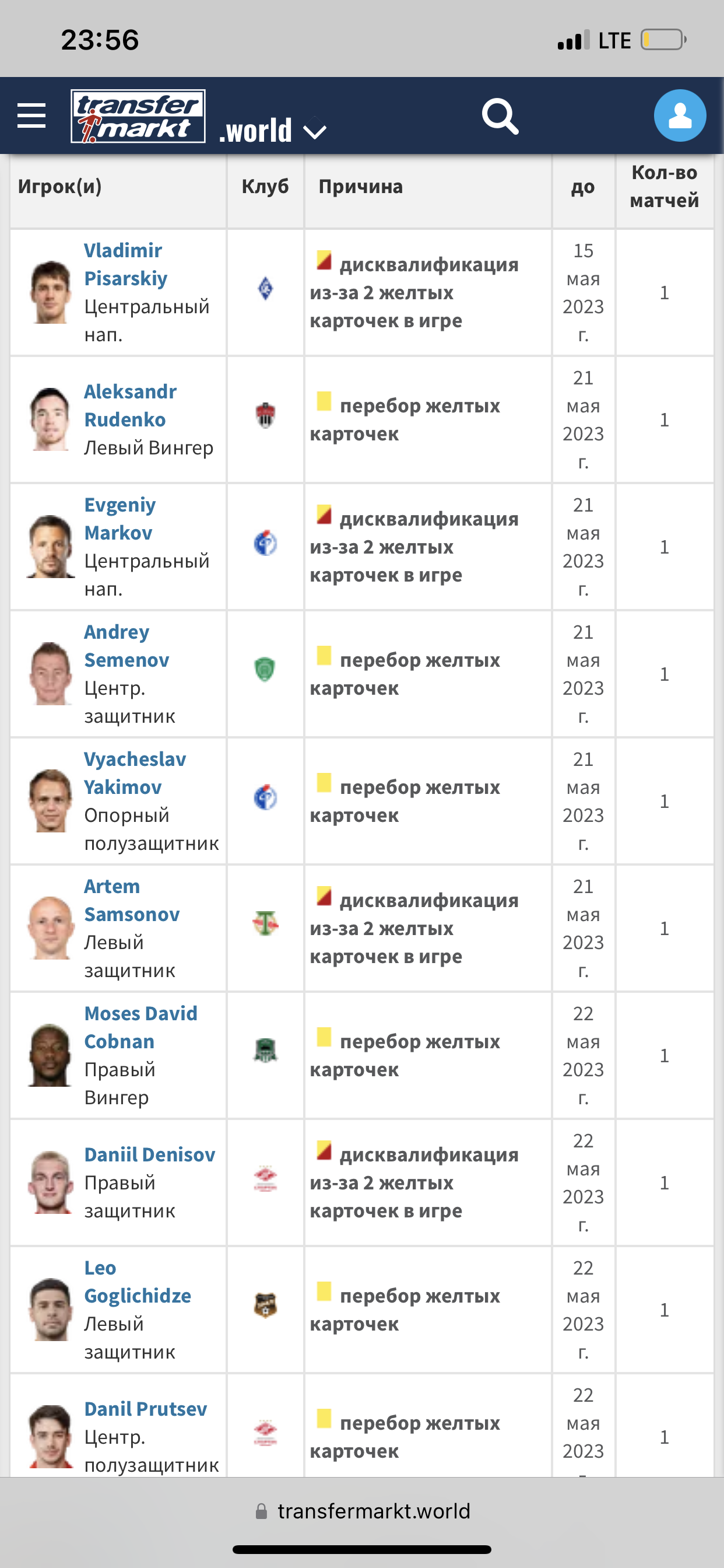724x1568 pixels.
Task: Expand the .world domain dropdown arrow
Action: [315, 131]
